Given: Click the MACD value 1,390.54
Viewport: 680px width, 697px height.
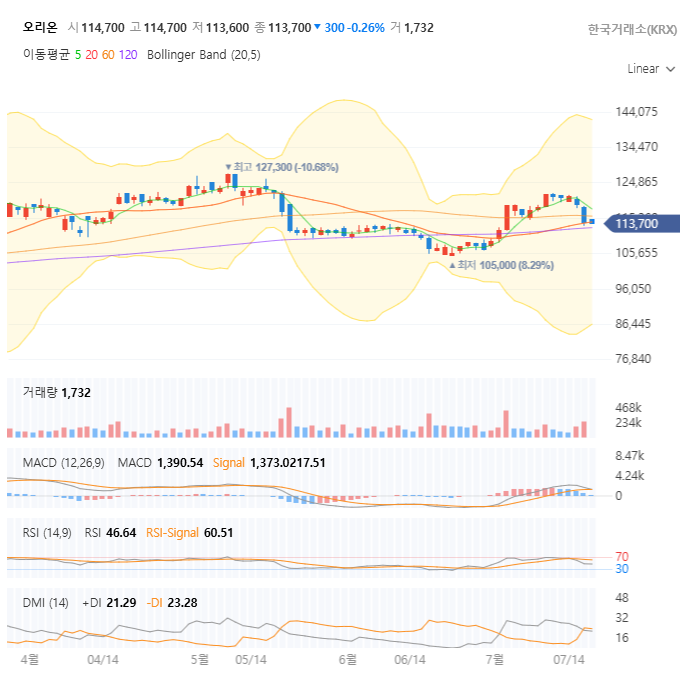Looking at the screenshot, I should click(180, 463).
